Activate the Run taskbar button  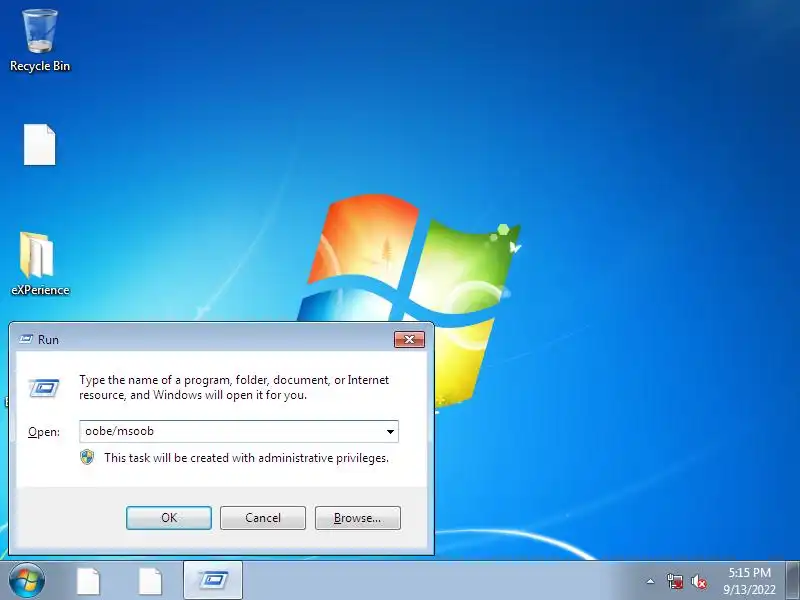(x=213, y=580)
